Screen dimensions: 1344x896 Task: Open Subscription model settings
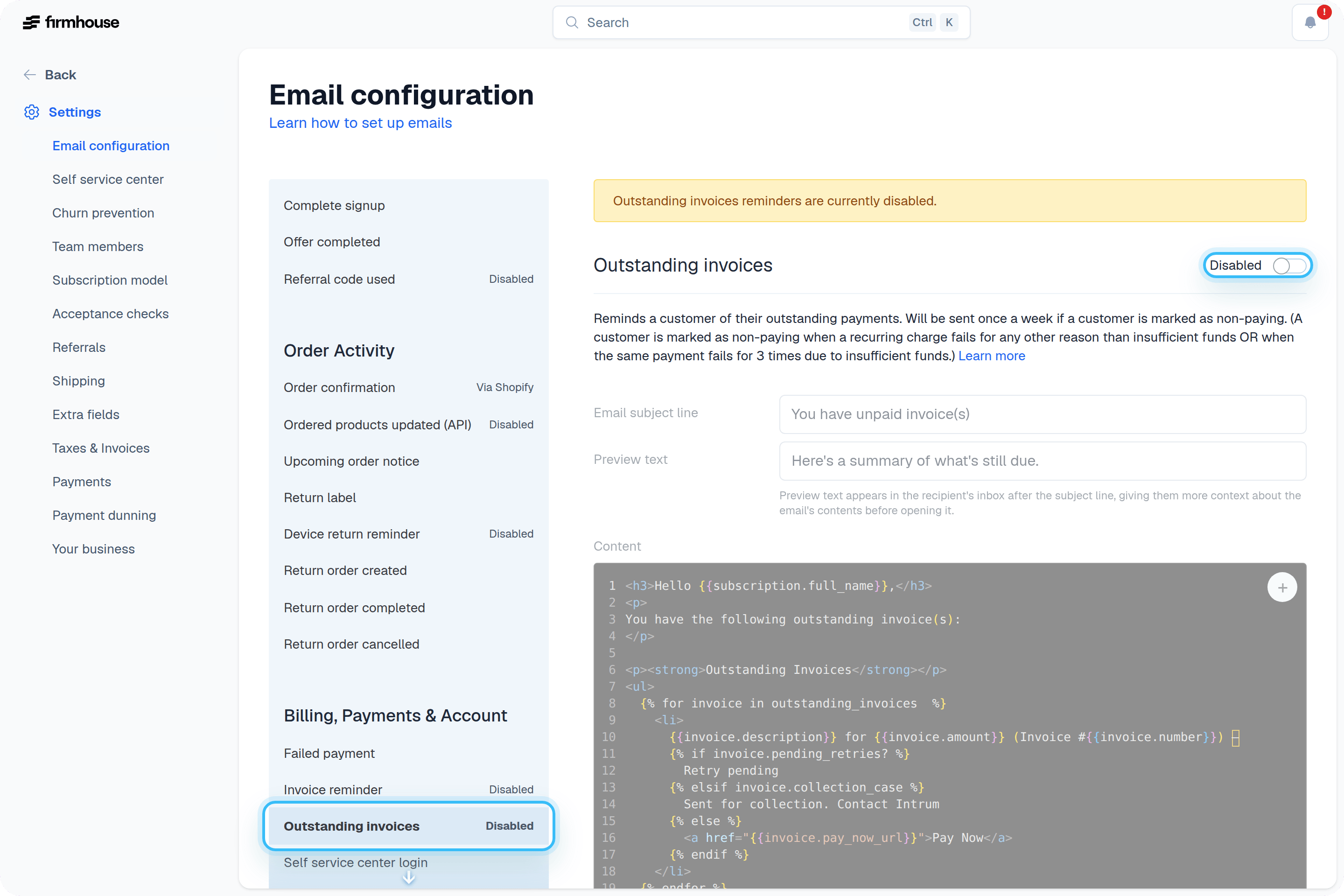(110, 280)
